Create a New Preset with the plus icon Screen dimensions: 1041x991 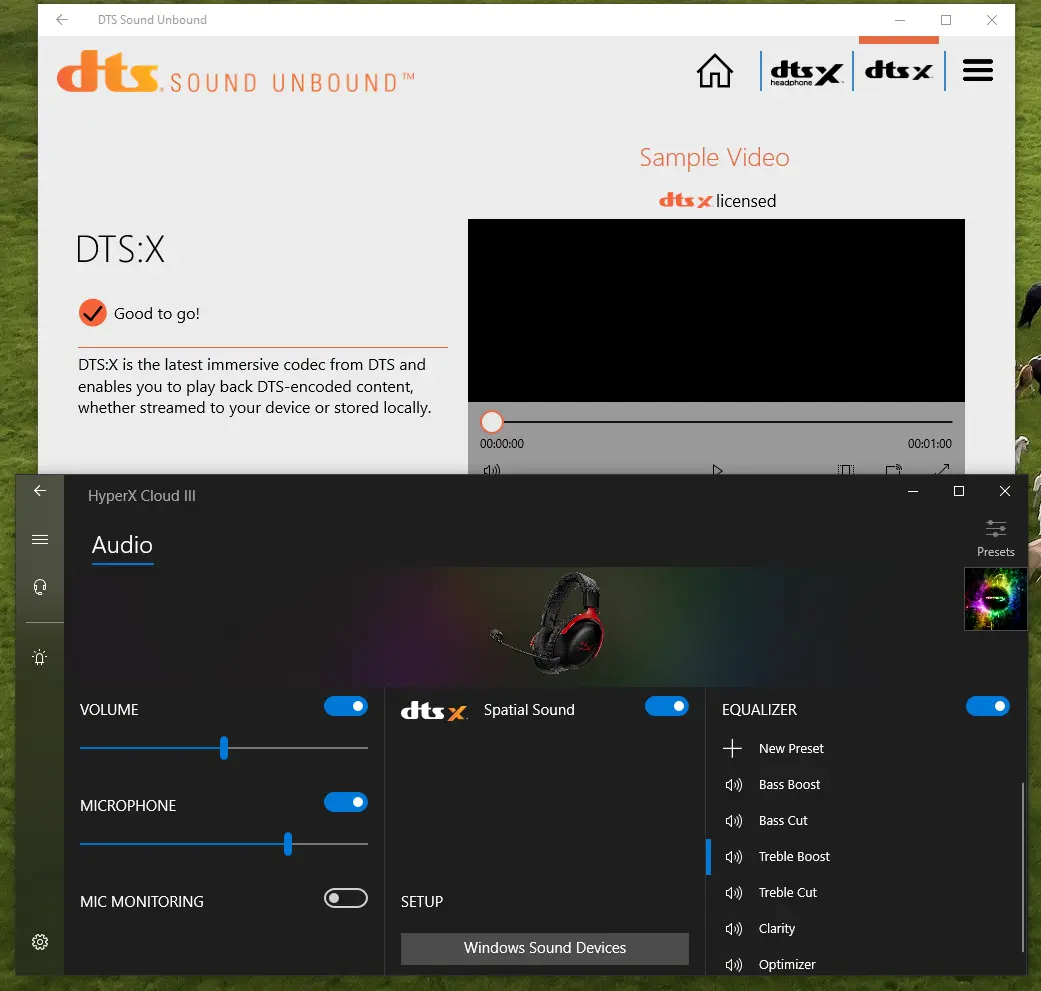tap(732, 748)
